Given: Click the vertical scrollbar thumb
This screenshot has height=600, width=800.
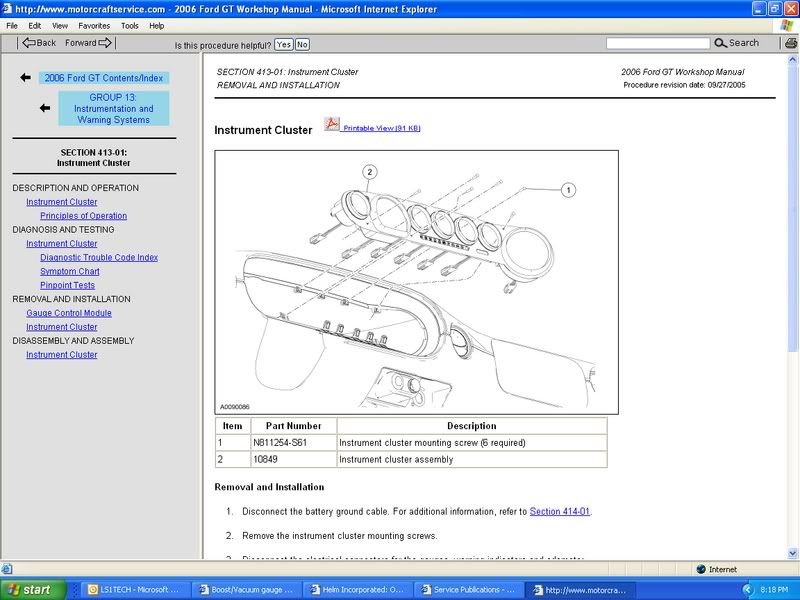Looking at the screenshot, I should point(793,208).
